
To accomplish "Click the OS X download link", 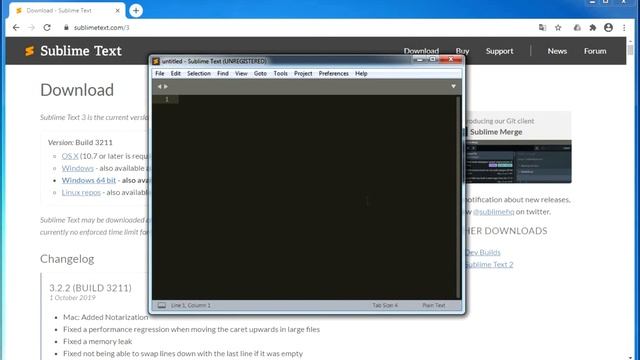I will pos(70,156).
